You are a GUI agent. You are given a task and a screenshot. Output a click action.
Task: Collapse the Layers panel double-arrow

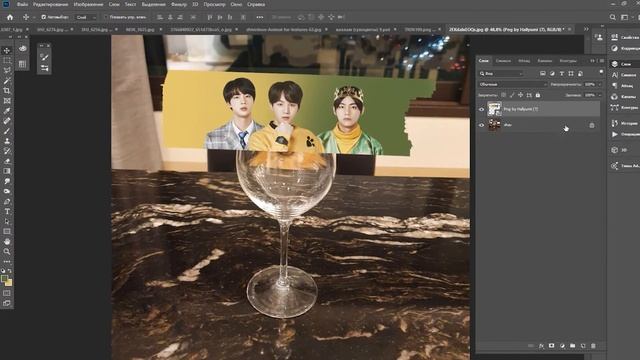coord(593,61)
